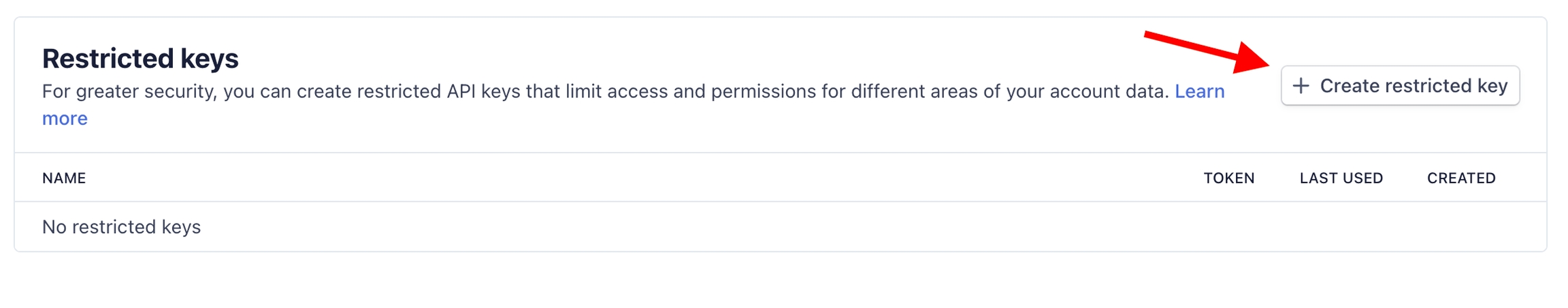Sort by the NAME column header
Image resolution: width=1568 pixels, height=308 pixels.
point(64,178)
